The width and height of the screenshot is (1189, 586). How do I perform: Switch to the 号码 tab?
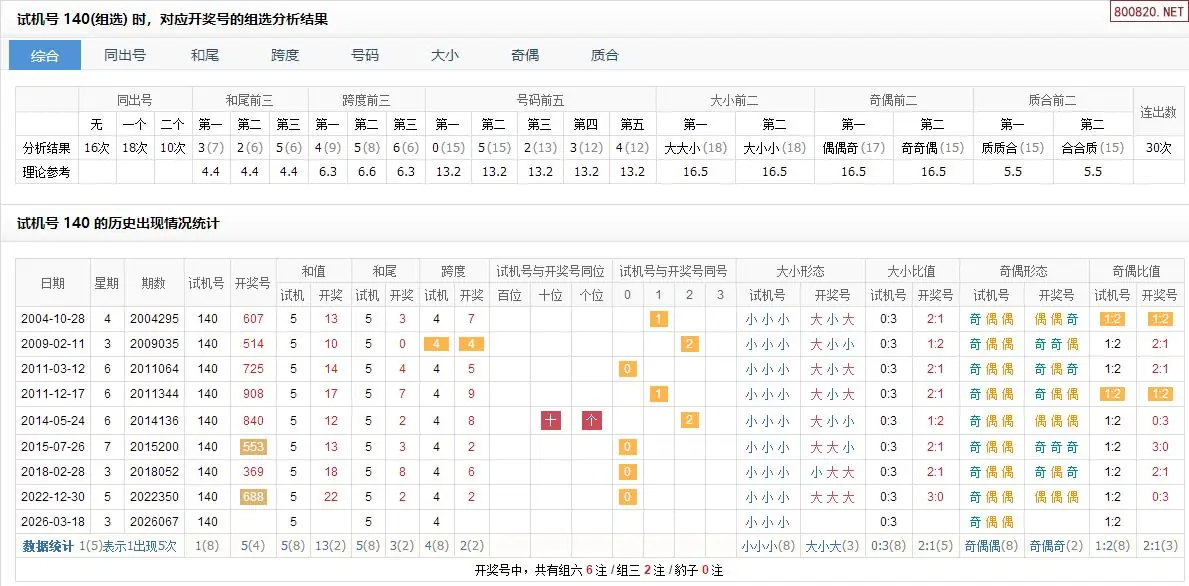[365, 56]
